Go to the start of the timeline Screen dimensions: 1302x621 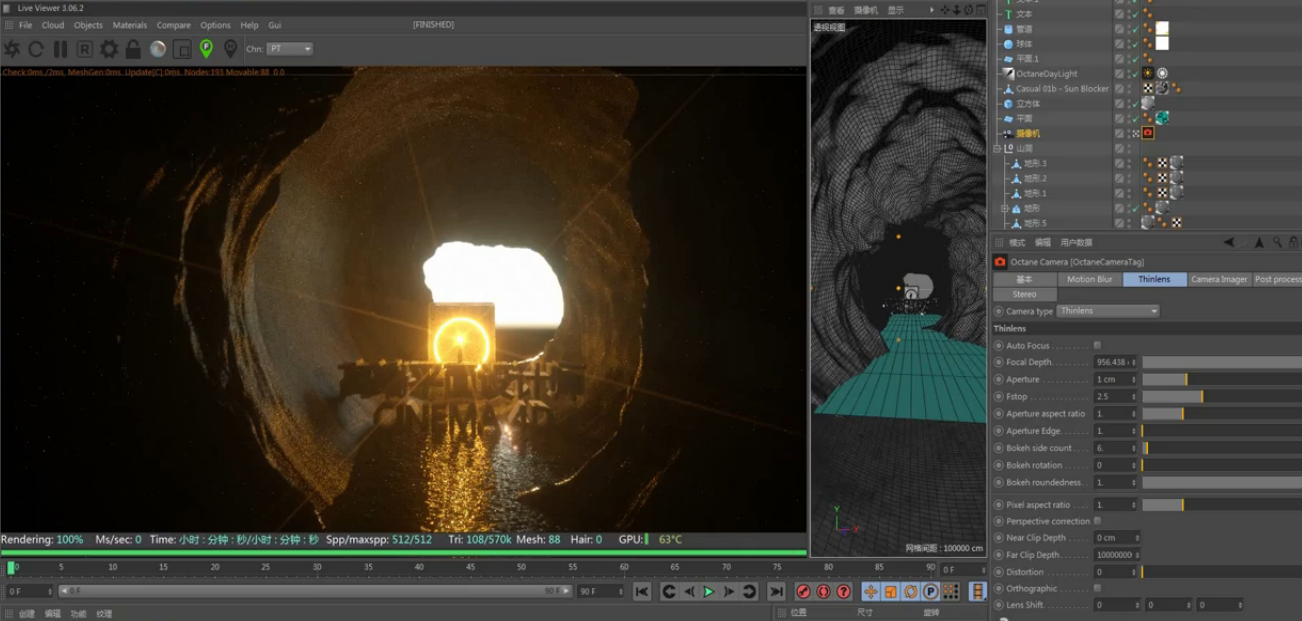642,592
